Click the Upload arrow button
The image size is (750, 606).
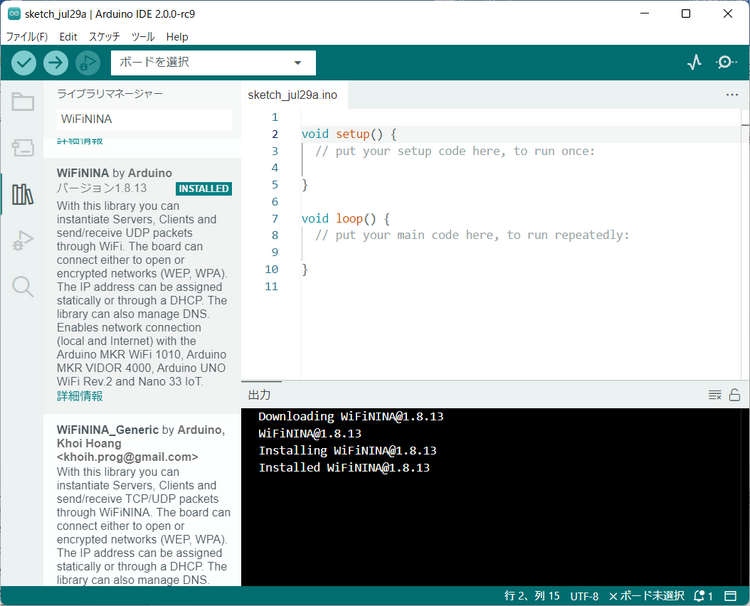pos(56,62)
